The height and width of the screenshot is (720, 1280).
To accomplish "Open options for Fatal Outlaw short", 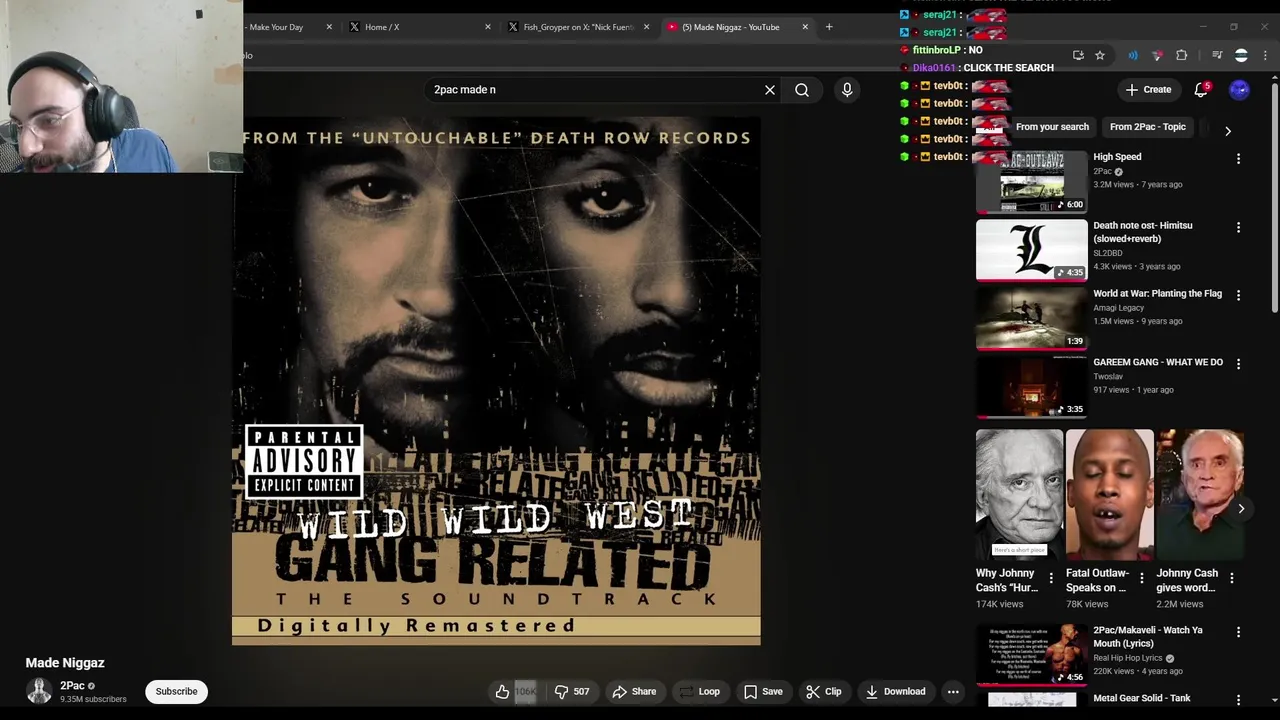I will coord(1141,578).
